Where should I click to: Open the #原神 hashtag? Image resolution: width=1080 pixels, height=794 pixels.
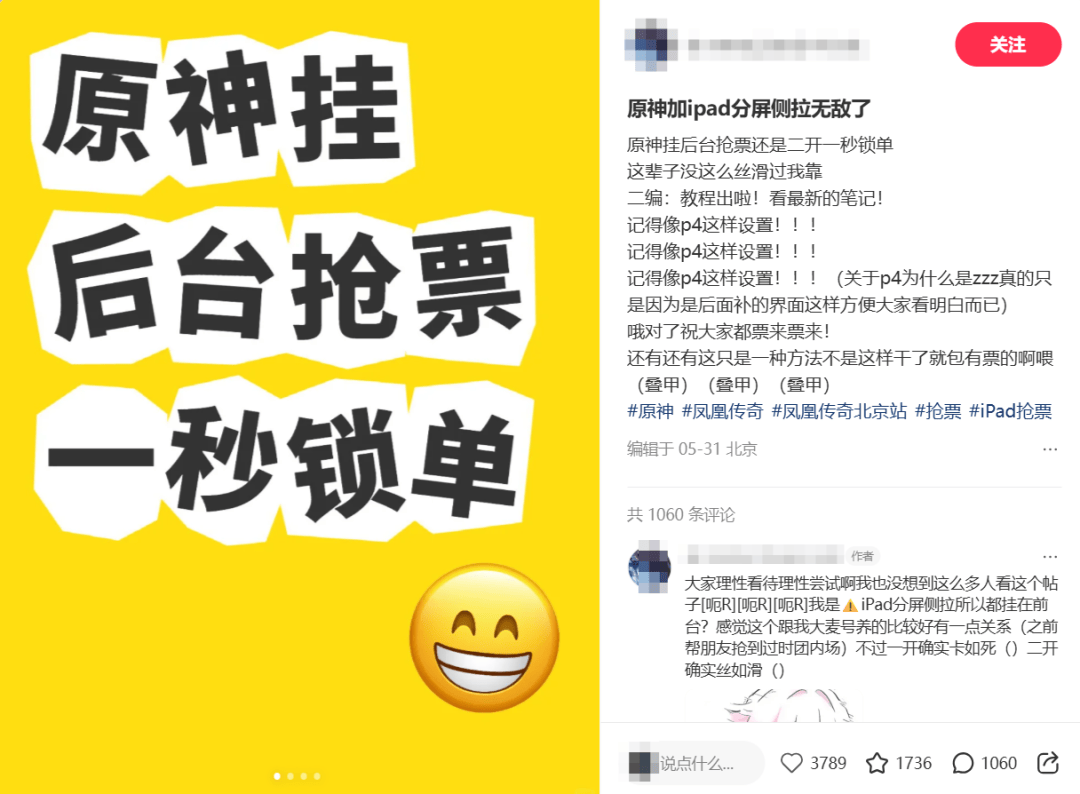pos(650,411)
